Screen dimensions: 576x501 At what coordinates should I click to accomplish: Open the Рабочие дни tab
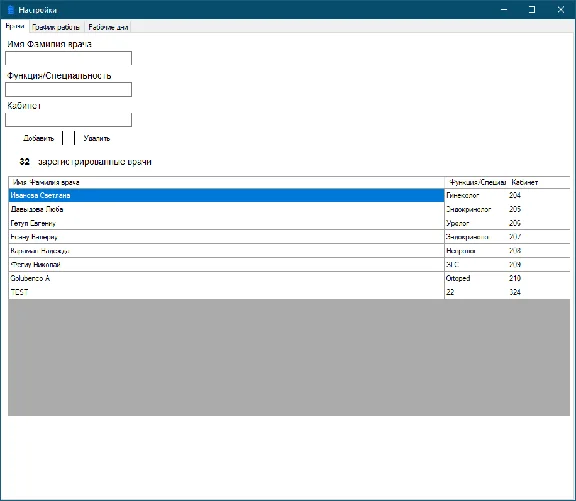tap(108, 27)
